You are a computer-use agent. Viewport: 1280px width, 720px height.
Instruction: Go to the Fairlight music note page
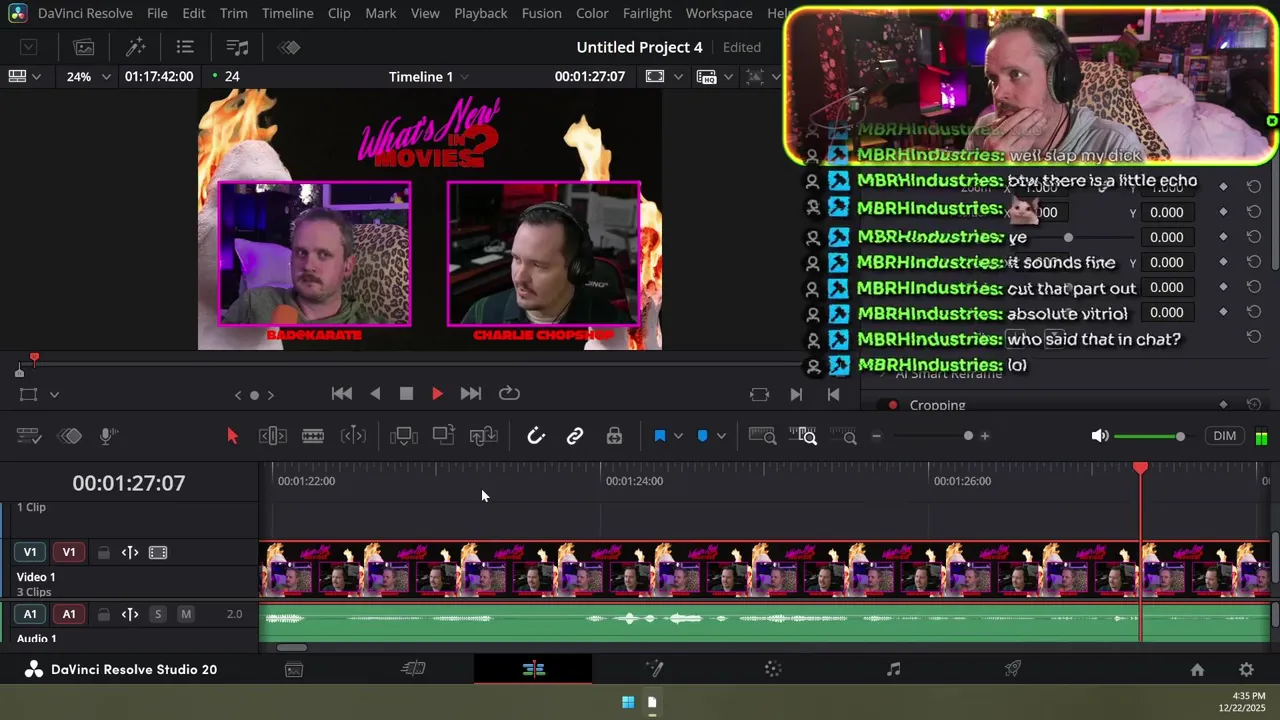(893, 670)
